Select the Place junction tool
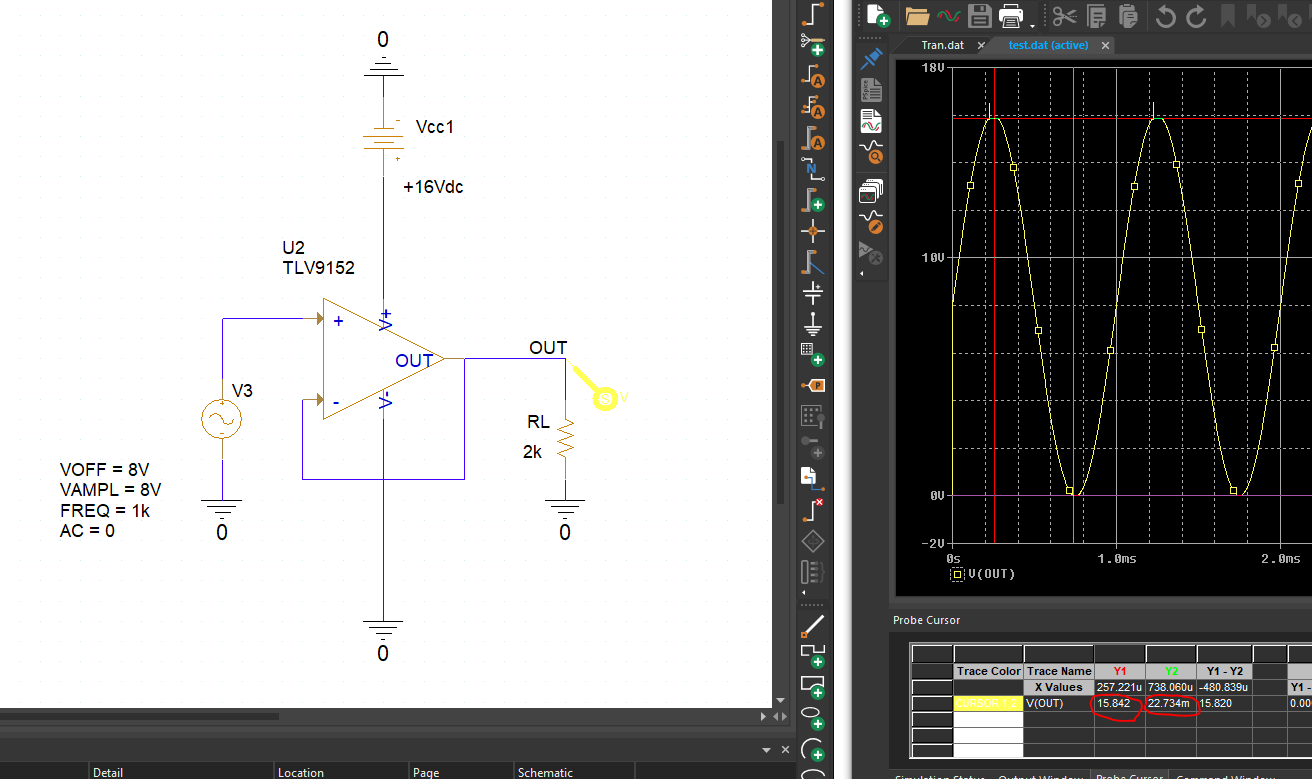The height and width of the screenshot is (779, 1312). [x=813, y=230]
